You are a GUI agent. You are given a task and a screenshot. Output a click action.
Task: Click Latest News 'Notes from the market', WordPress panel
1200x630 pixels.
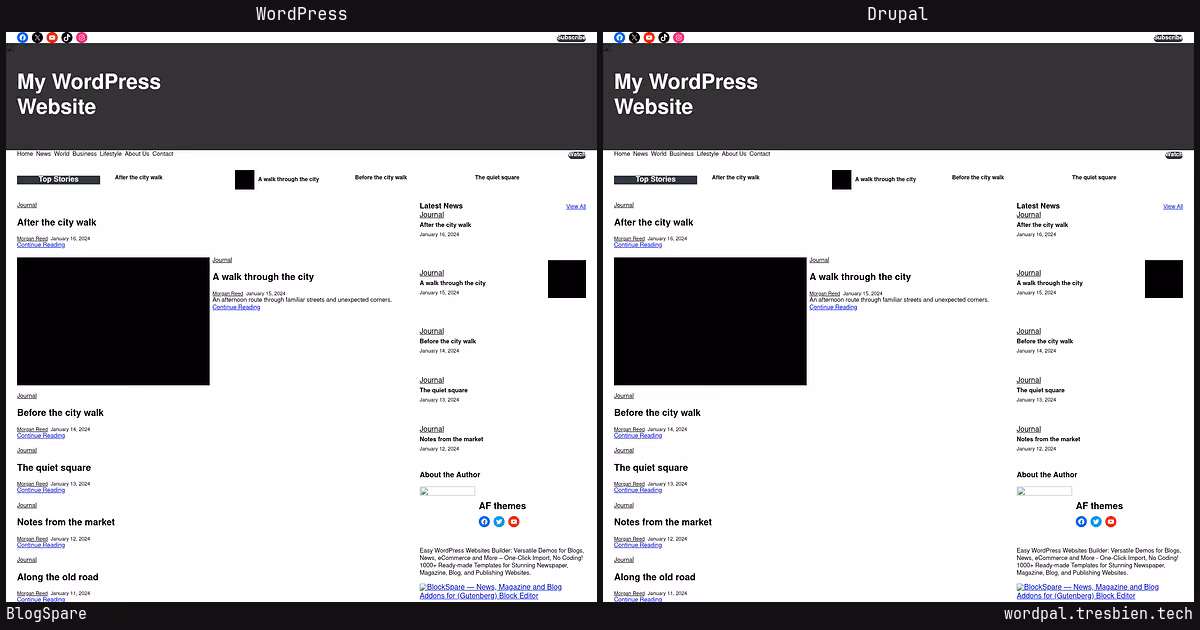click(x=451, y=439)
